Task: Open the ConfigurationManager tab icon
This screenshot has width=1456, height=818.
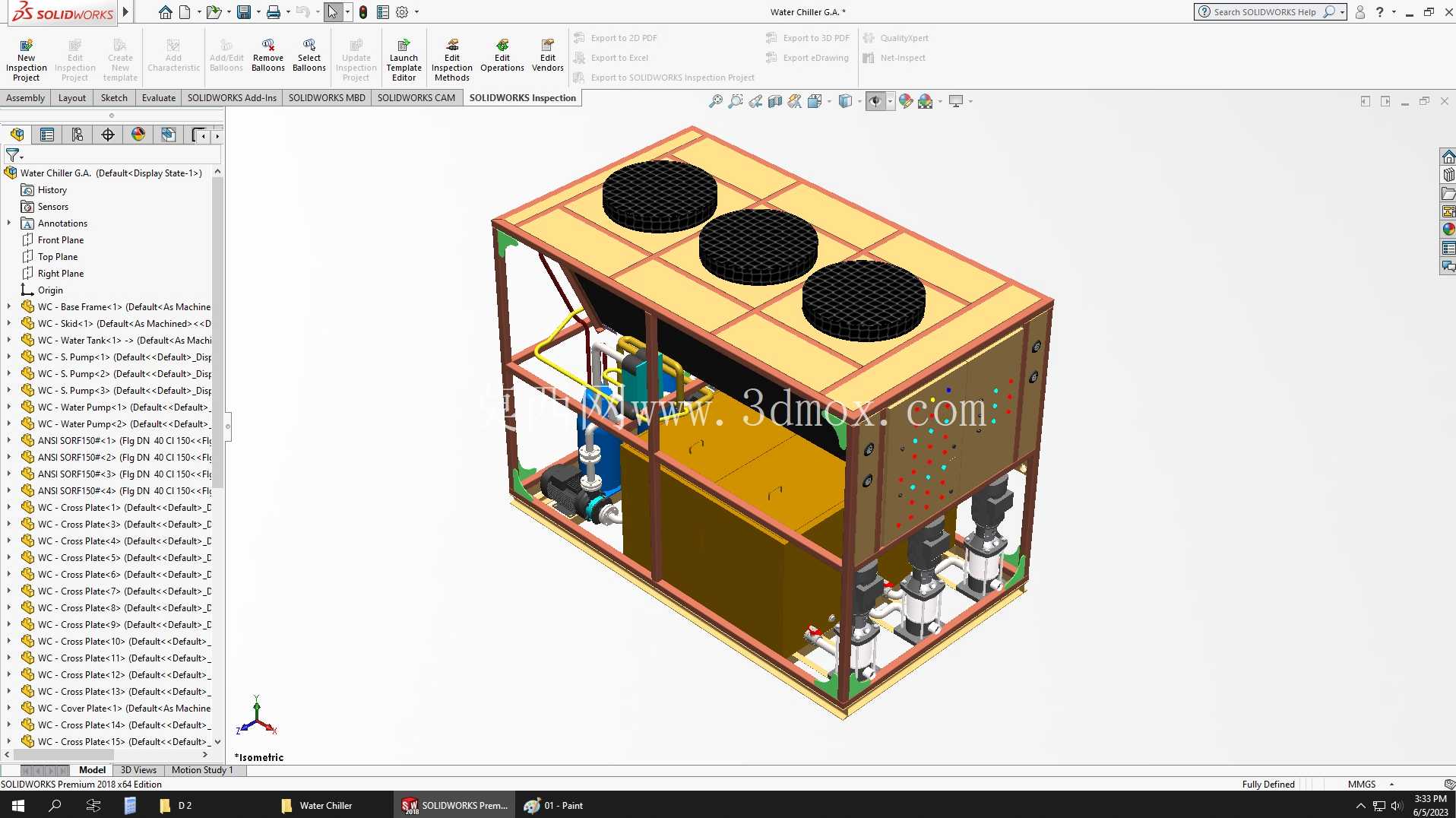Action: click(x=78, y=135)
